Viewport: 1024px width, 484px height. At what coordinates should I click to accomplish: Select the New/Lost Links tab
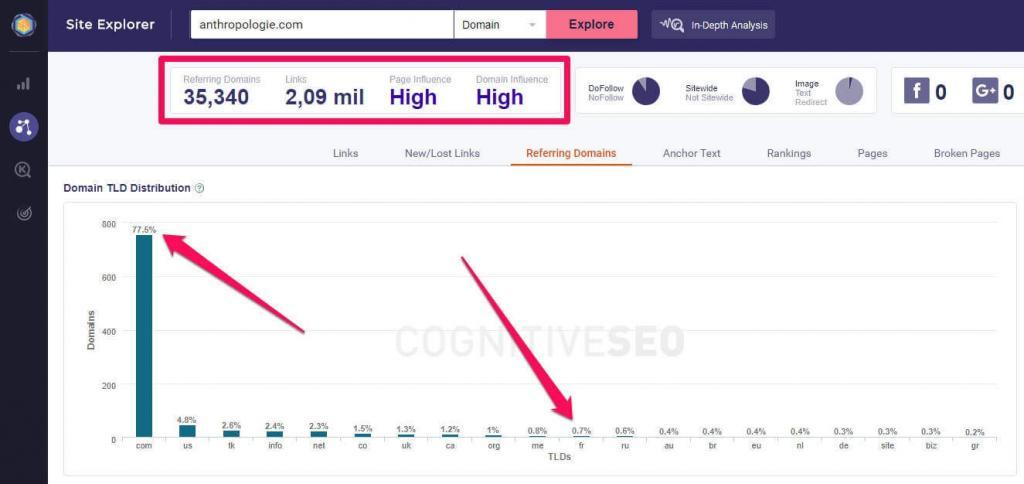pos(442,153)
